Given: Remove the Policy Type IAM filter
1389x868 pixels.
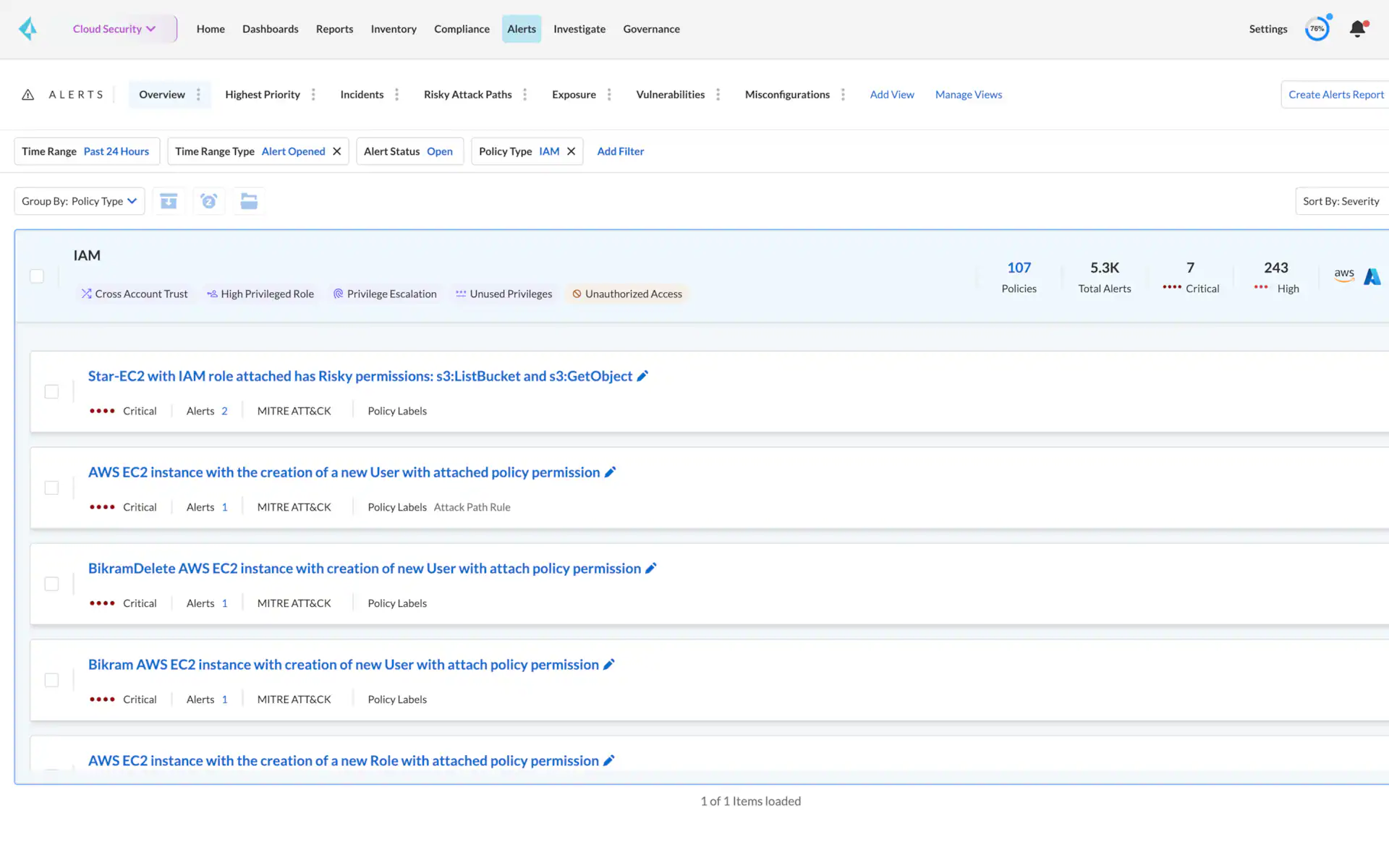Looking at the screenshot, I should (x=572, y=151).
